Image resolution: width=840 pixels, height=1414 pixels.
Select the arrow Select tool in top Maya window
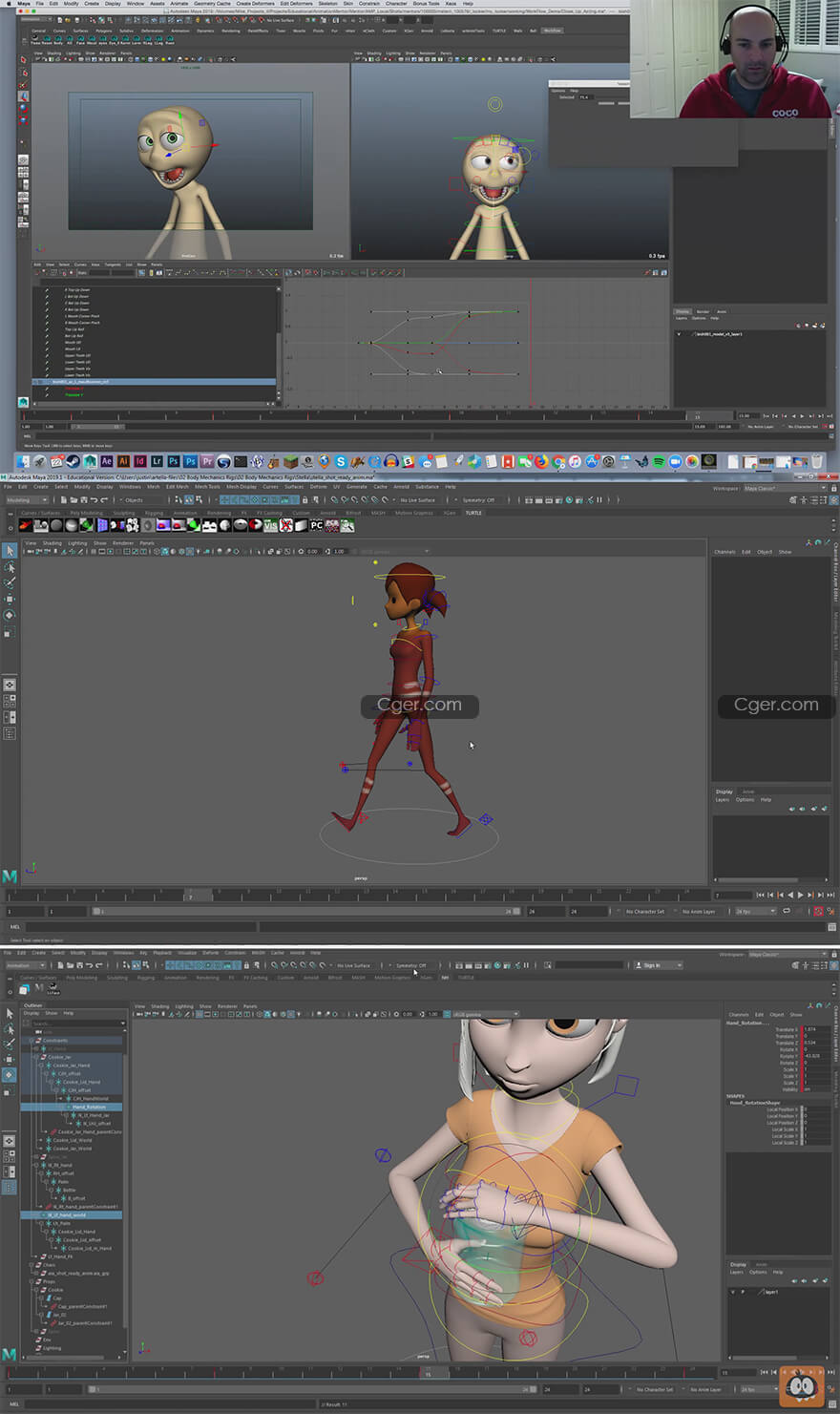[x=24, y=59]
